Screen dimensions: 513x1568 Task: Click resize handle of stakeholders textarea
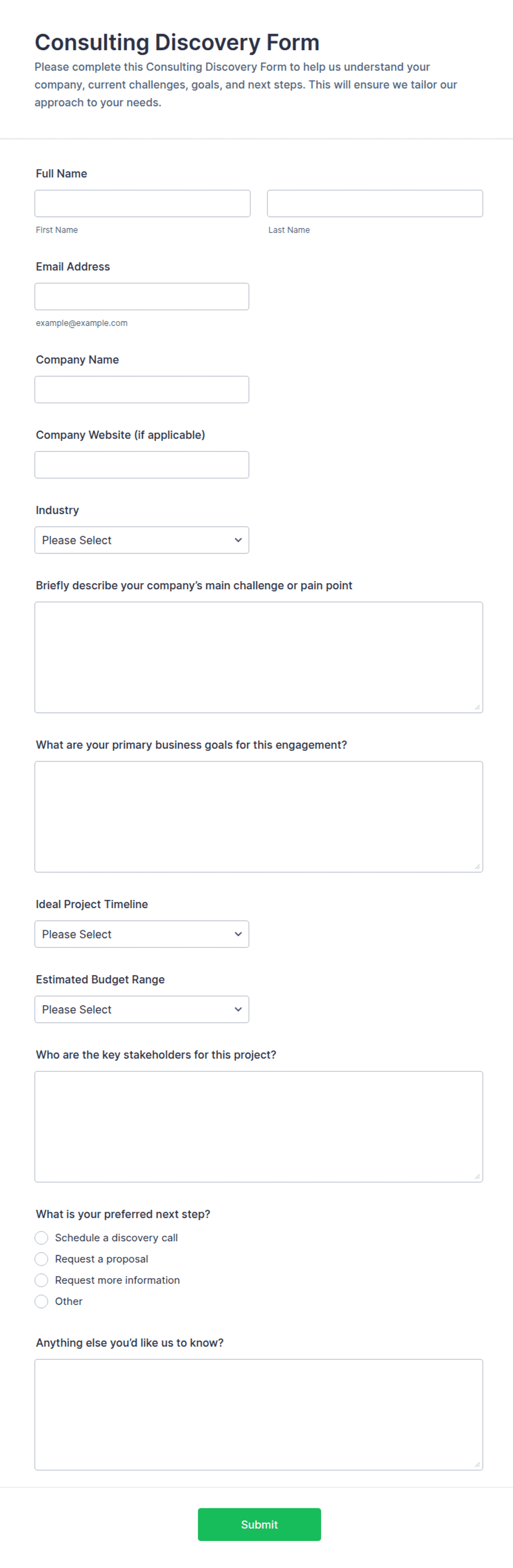[478, 1177]
